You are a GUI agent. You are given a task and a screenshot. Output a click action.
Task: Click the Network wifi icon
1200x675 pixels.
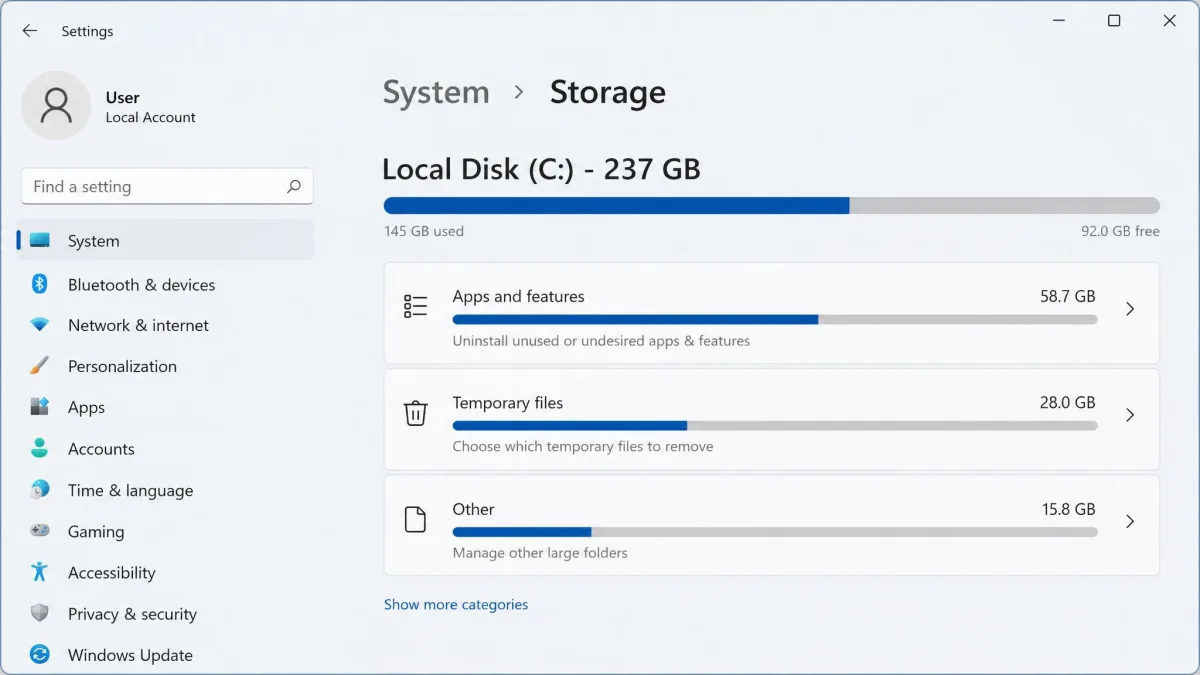pyautogui.click(x=40, y=325)
